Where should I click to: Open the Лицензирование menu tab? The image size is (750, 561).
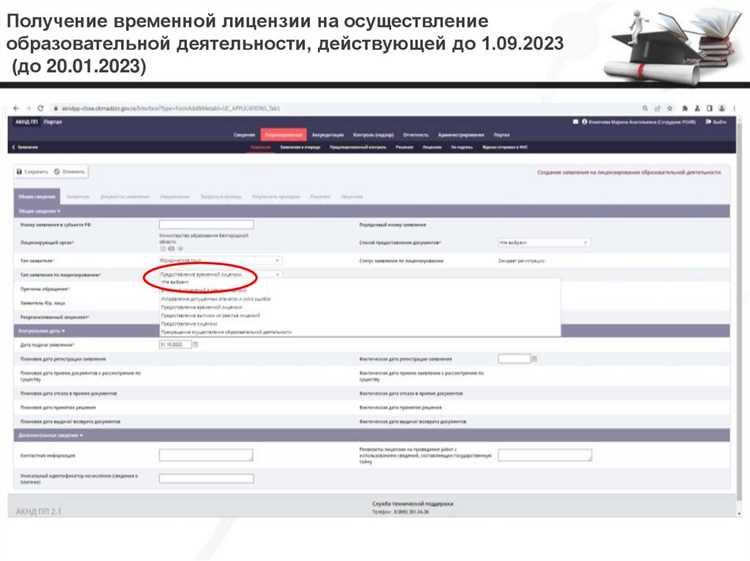pos(284,134)
